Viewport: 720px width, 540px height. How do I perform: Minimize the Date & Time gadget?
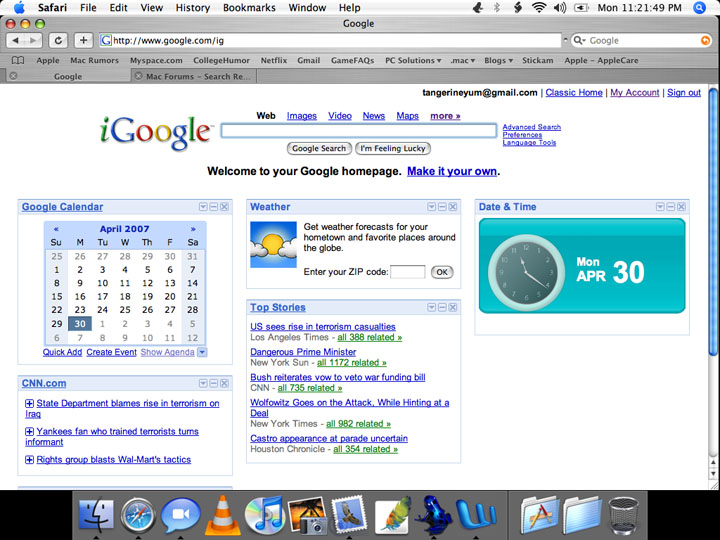pos(671,207)
